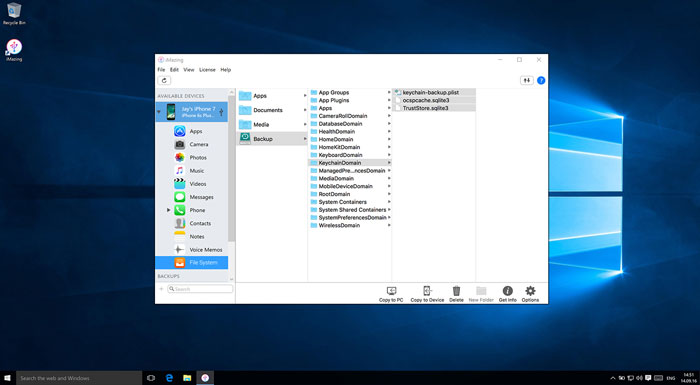
Task: Open the View menu
Action: [189, 70]
